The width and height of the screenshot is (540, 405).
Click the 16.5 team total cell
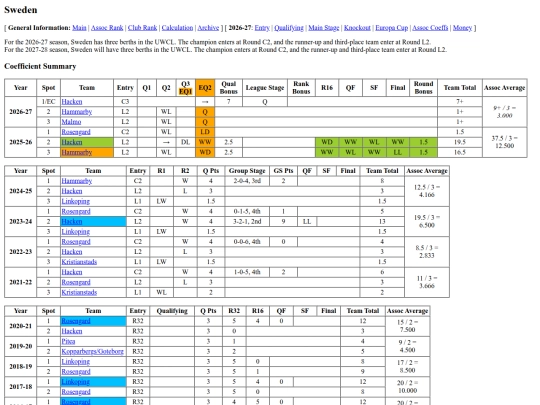pyautogui.click(x=460, y=152)
